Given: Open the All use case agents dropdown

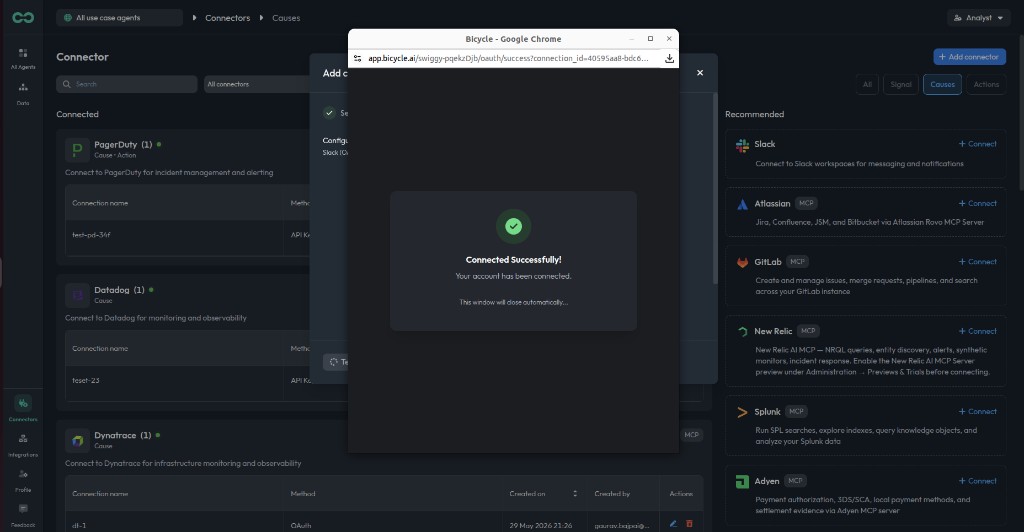Looking at the screenshot, I should (120, 18).
